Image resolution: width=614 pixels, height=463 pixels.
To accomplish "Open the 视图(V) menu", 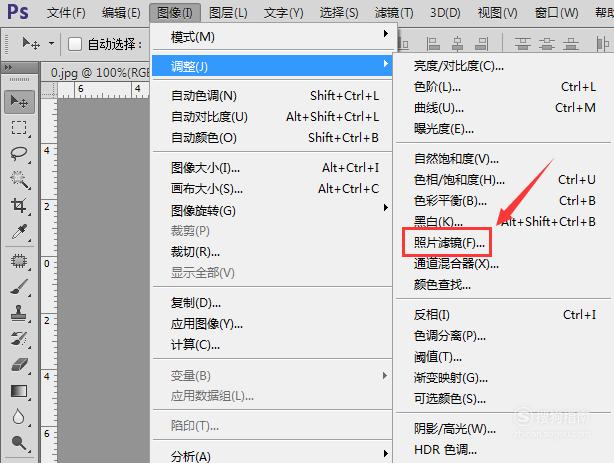I will point(497,13).
